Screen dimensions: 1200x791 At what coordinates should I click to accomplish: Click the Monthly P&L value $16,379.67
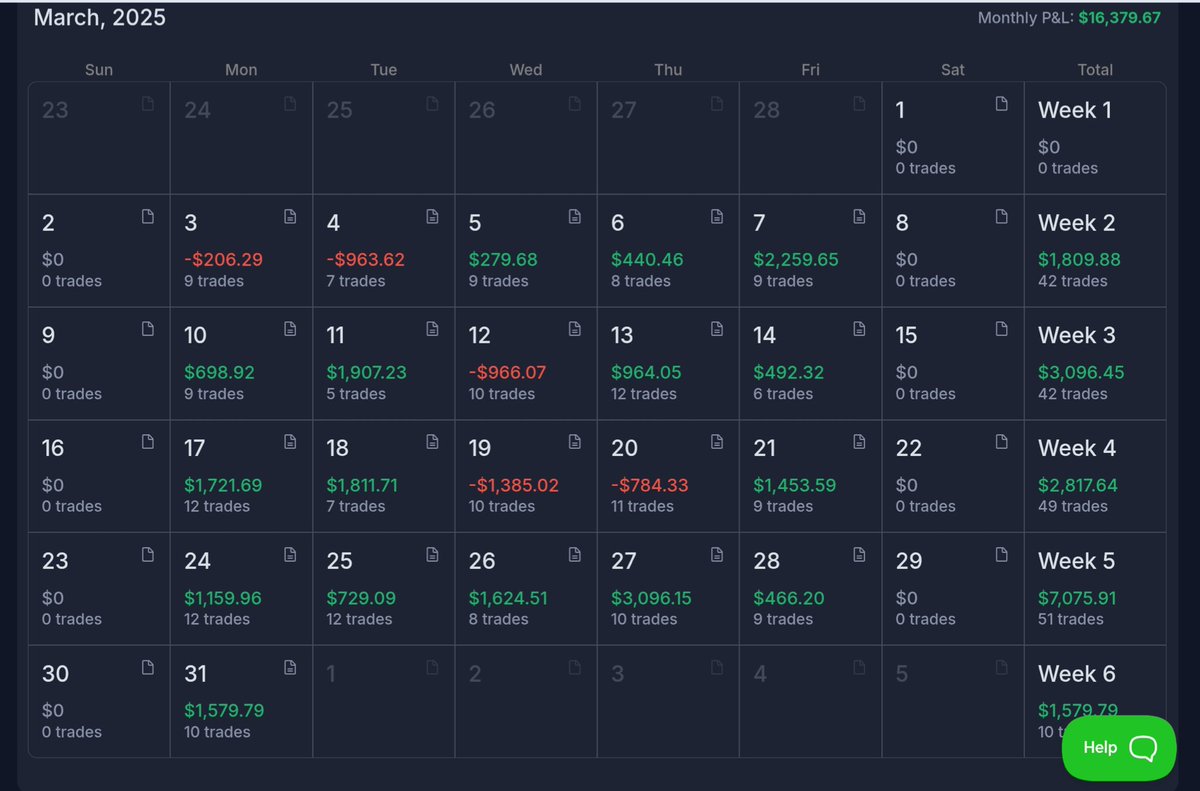pos(1119,18)
